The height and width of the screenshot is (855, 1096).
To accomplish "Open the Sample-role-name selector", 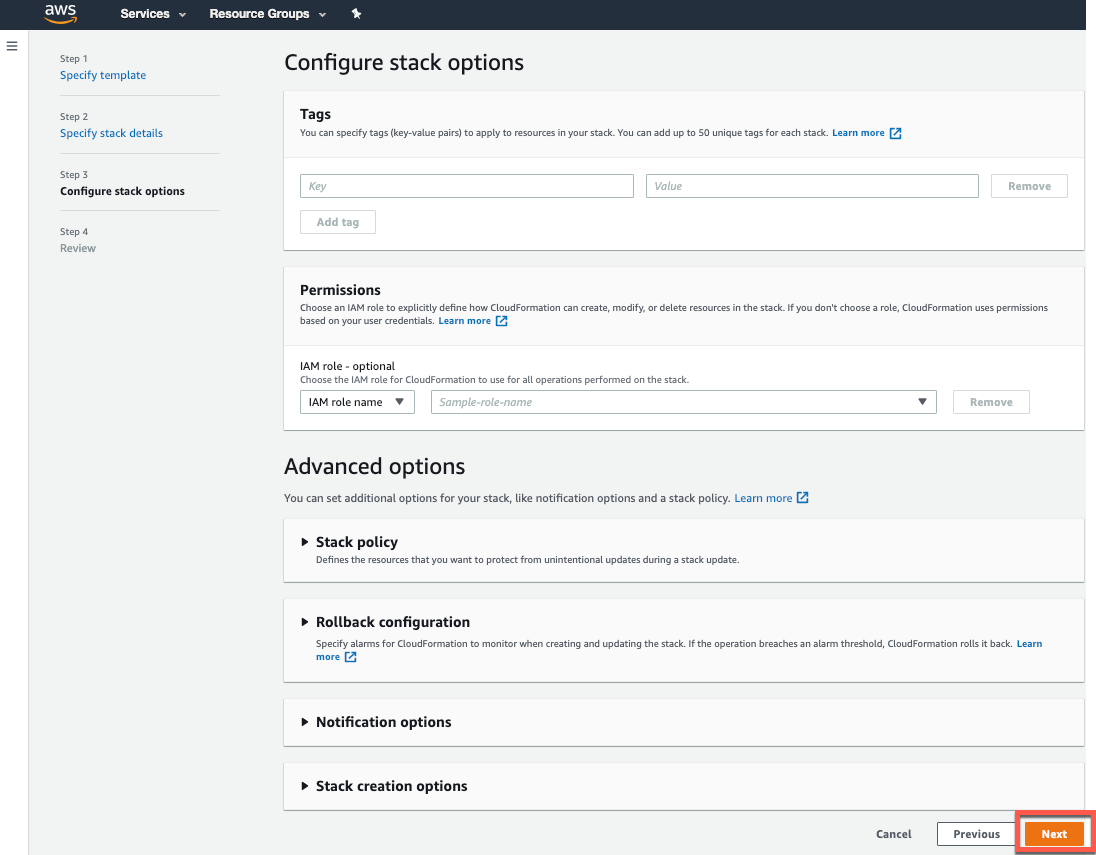I will [x=684, y=402].
